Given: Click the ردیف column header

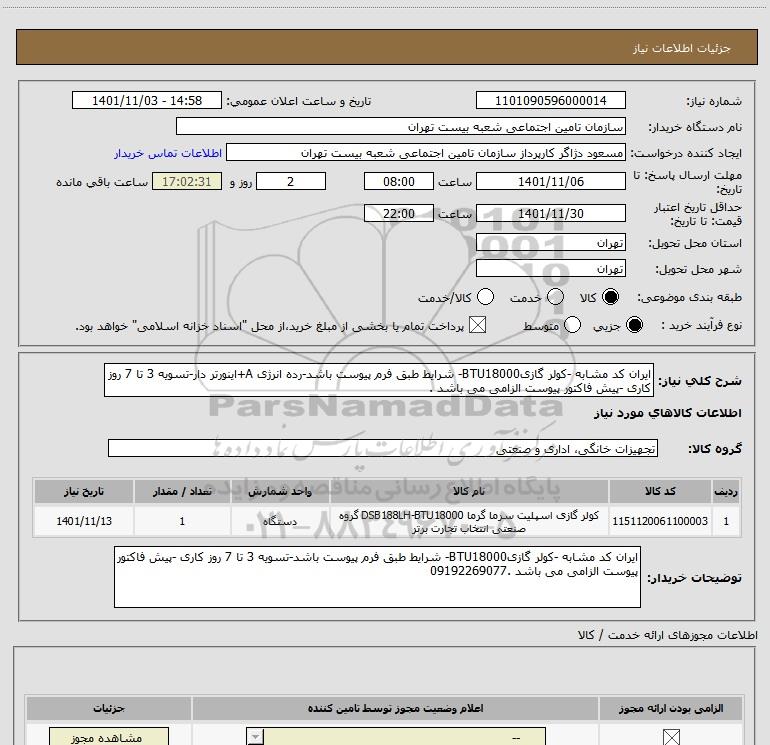Looking at the screenshot, I should 726,491.
